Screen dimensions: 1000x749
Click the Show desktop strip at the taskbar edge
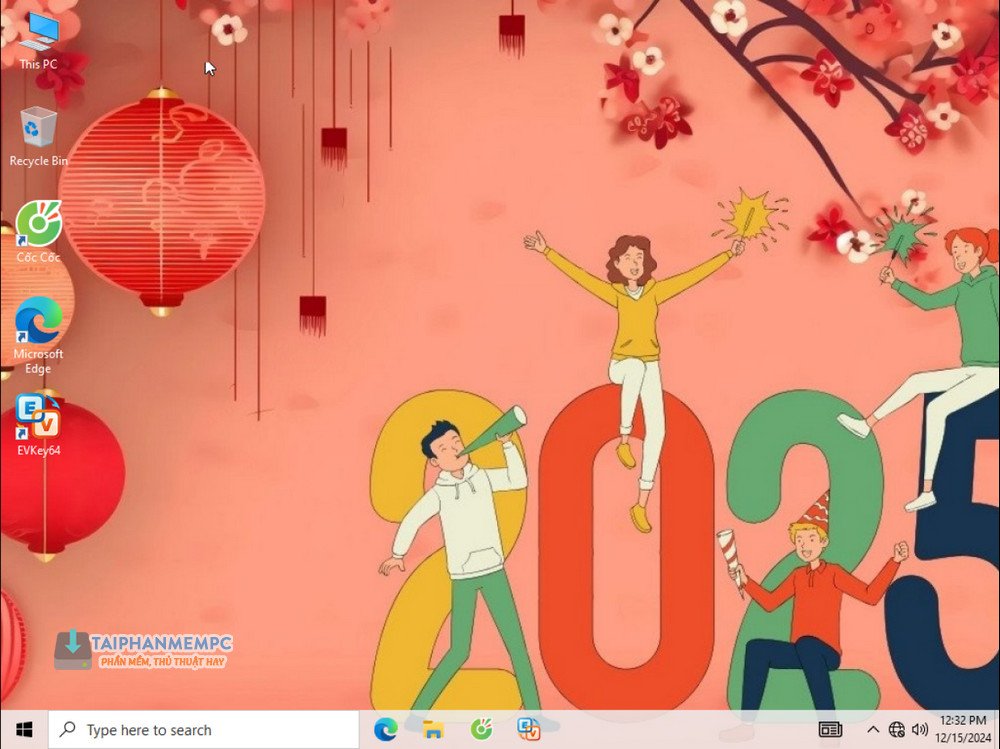997,730
